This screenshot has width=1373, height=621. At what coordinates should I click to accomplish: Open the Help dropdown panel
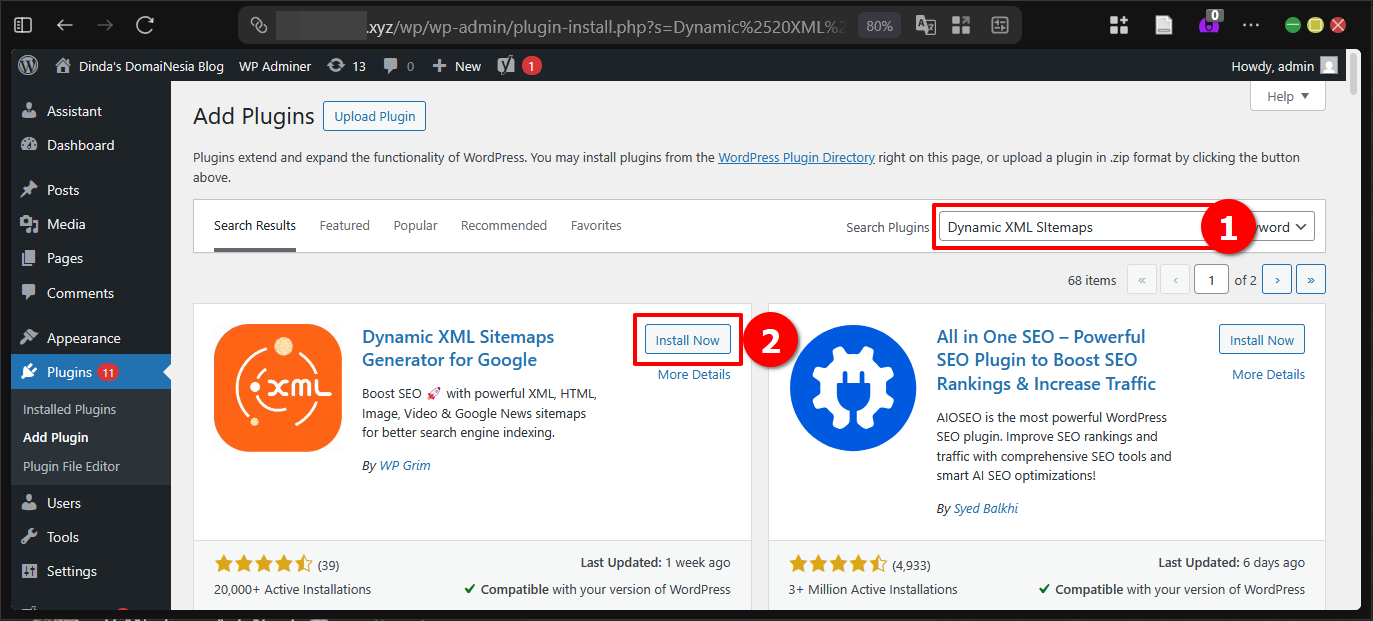pyautogui.click(x=1287, y=95)
